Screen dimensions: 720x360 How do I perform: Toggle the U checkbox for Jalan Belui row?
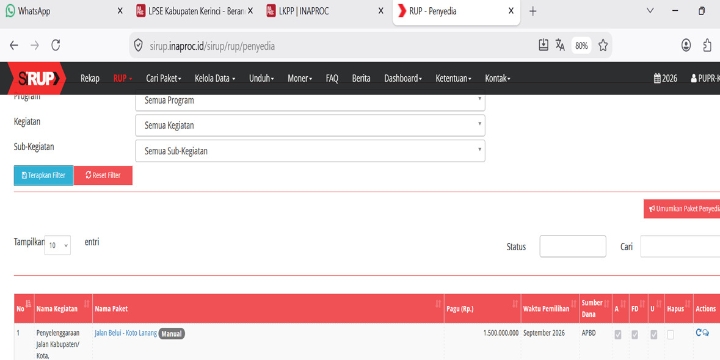coord(653,335)
